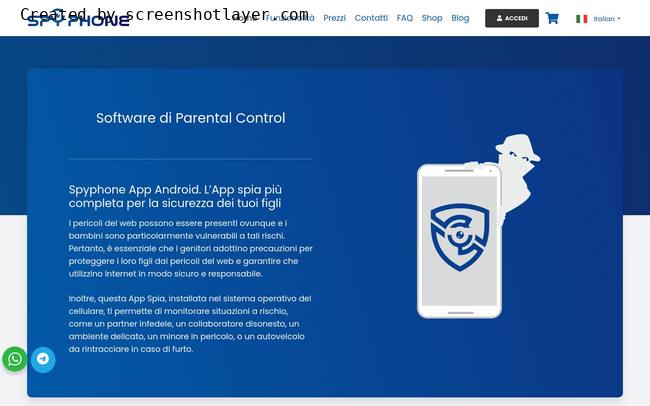Open the Contatti menu item
Image resolution: width=650 pixels, height=406 pixels.
(371, 18)
